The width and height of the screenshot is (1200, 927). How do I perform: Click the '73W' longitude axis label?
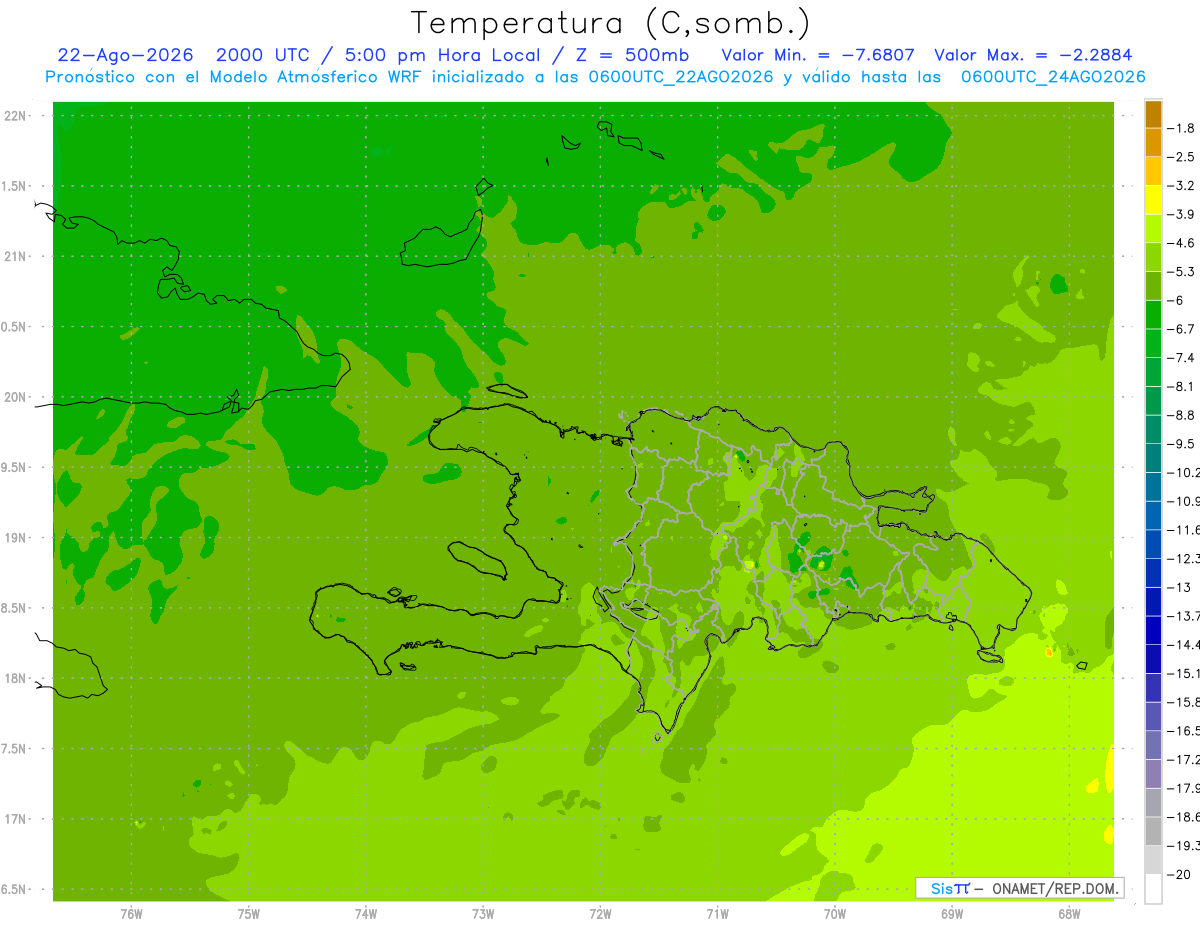(x=483, y=913)
